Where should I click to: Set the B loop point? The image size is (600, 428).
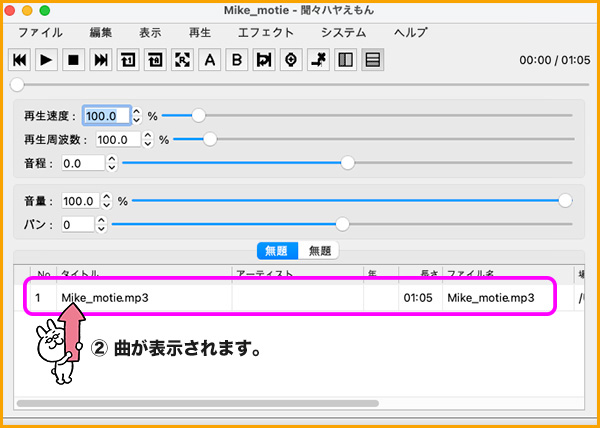coord(237,60)
